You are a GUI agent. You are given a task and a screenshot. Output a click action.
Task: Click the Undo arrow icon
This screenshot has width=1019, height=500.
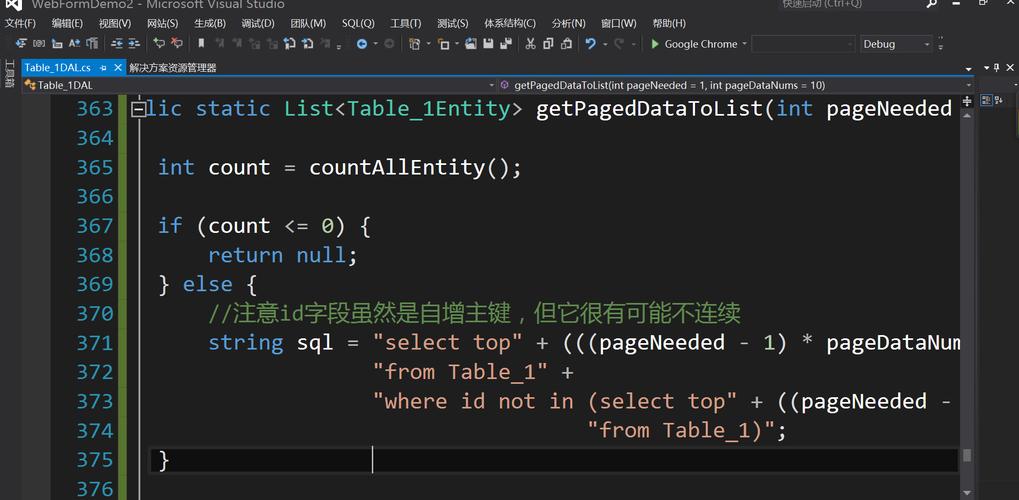coord(590,44)
